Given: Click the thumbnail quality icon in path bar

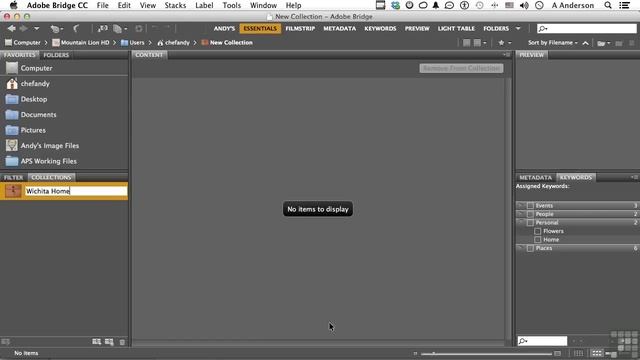Looking at the screenshot, I should pos(467,43).
